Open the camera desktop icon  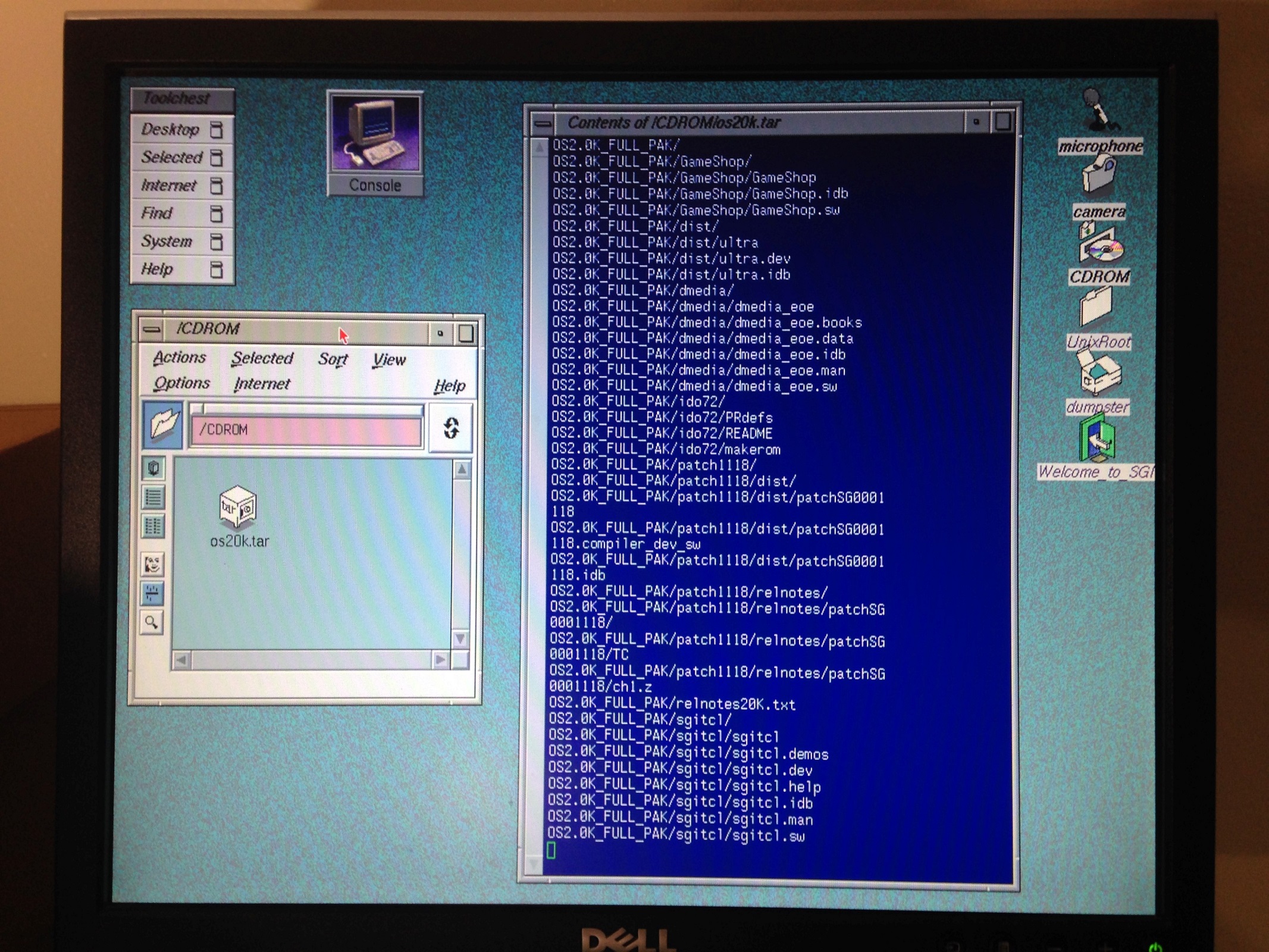click(1098, 174)
